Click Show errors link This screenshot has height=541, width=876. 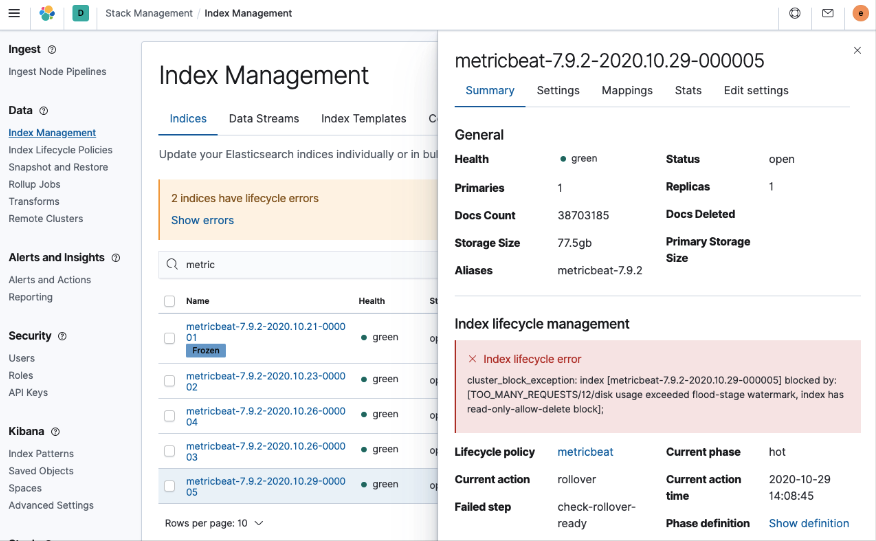click(202, 220)
